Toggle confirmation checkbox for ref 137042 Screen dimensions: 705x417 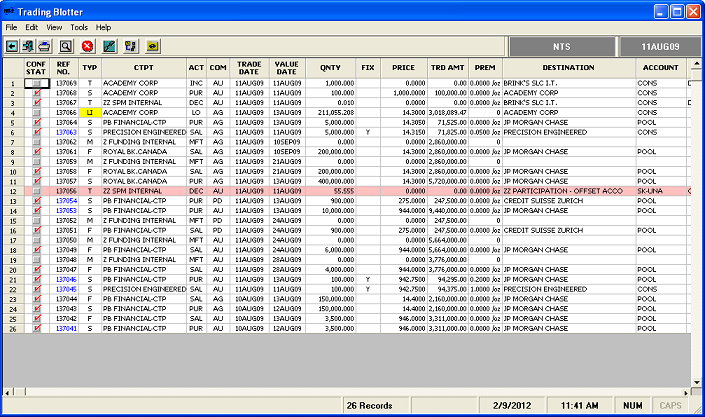coord(36,318)
